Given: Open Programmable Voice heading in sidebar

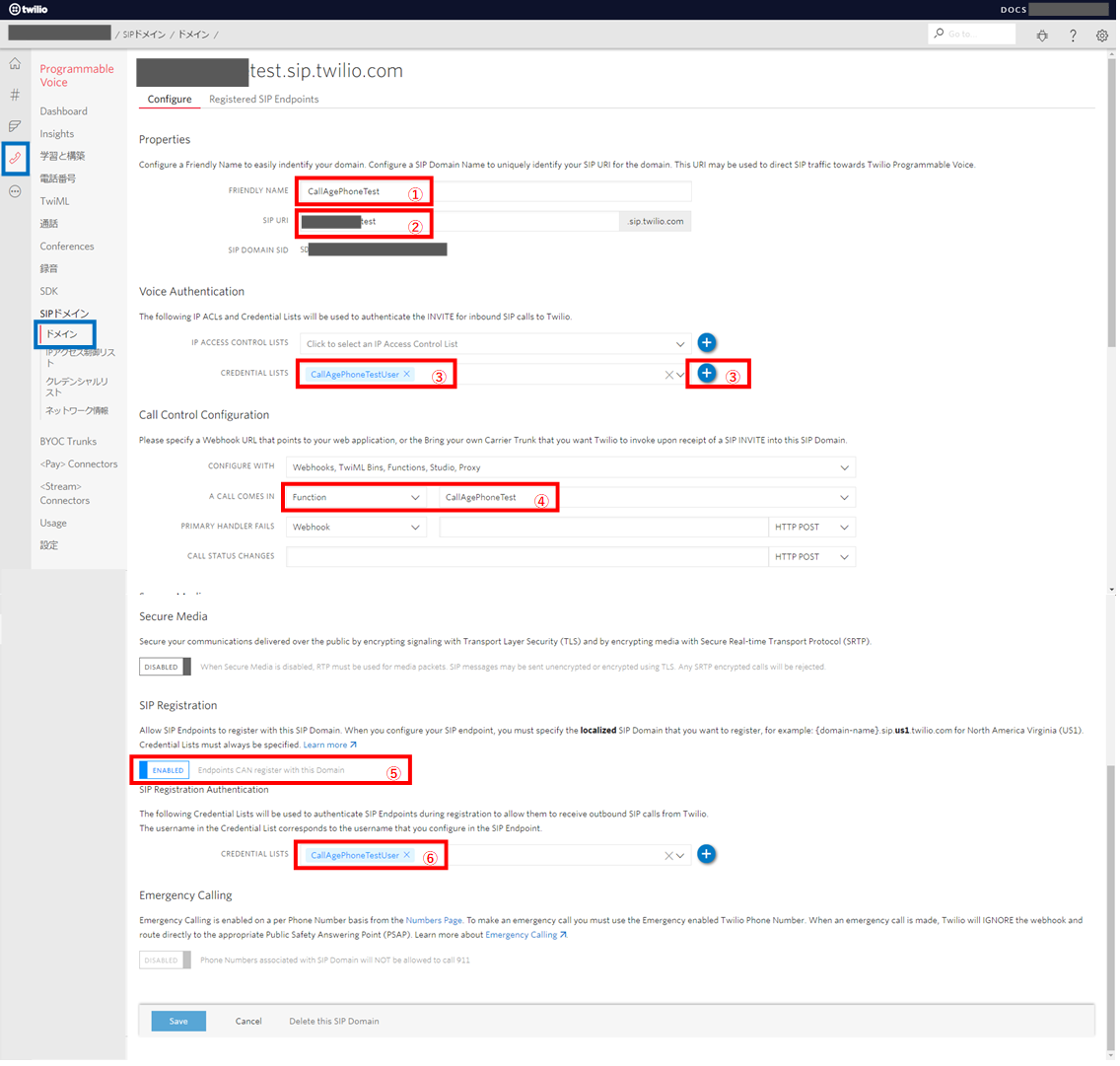Looking at the screenshot, I should click(77, 76).
